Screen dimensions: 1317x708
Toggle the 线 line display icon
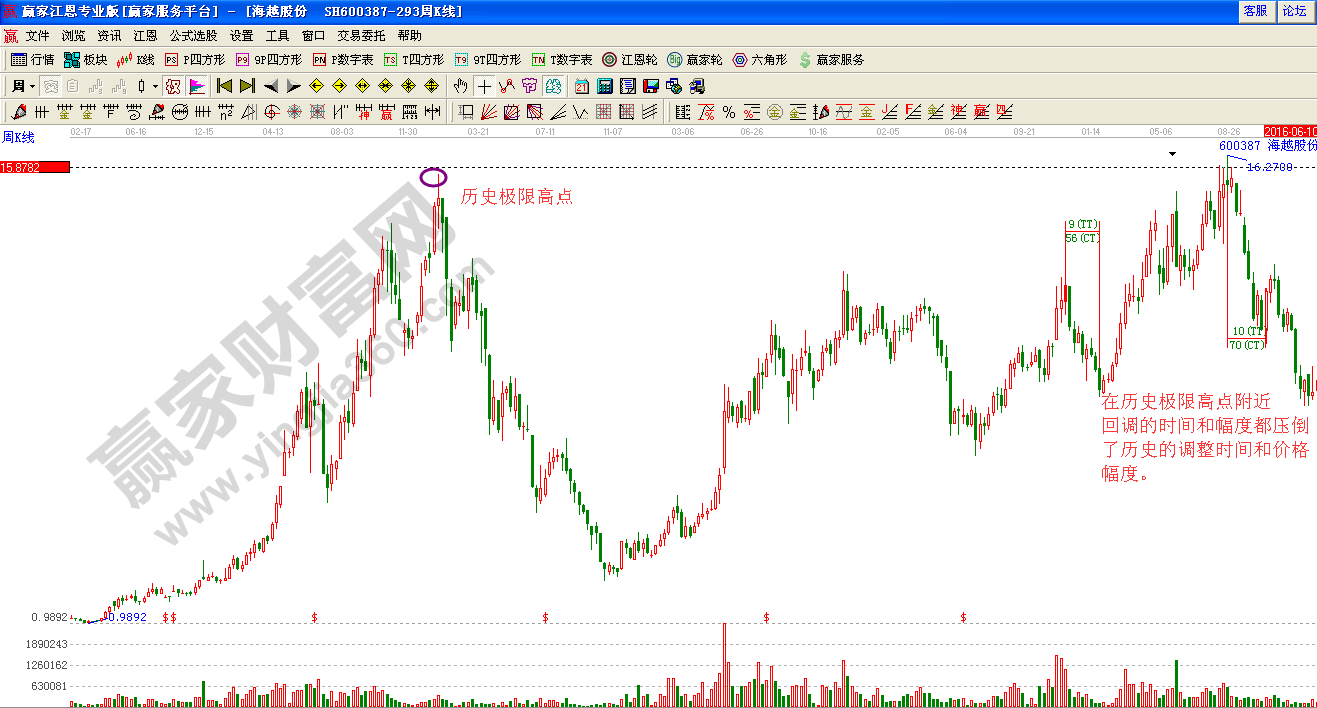553,86
